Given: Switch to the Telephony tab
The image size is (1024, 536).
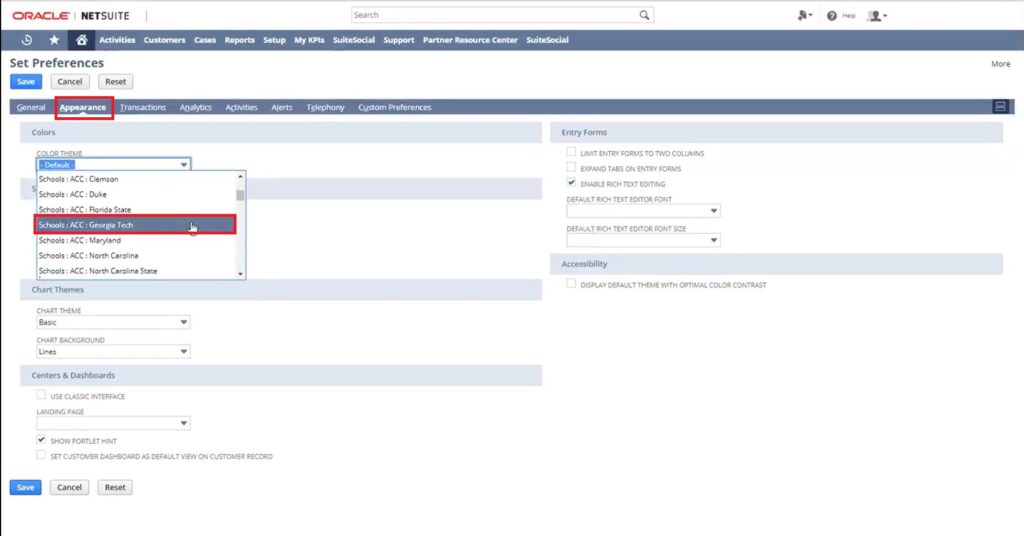Looking at the screenshot, I should pyautogui.click(x=325, y=107).
